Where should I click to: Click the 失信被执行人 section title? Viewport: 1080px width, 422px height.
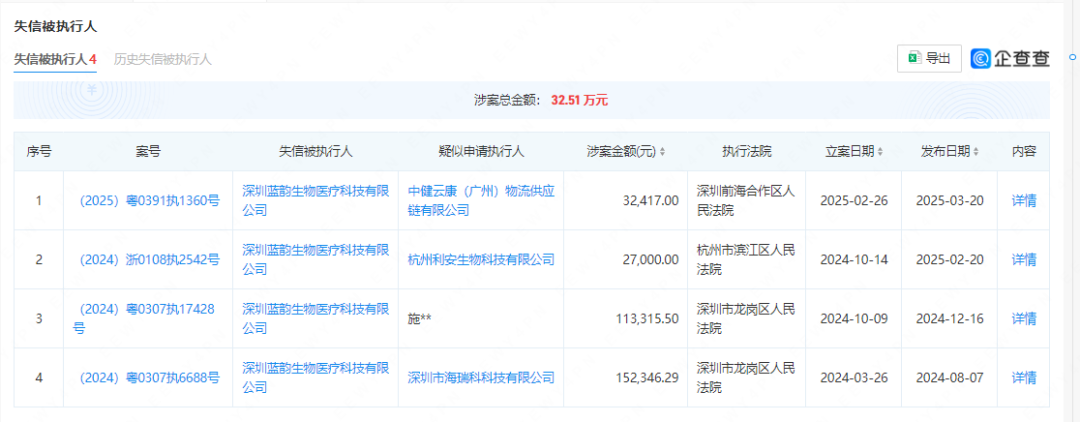coord(55,26)
